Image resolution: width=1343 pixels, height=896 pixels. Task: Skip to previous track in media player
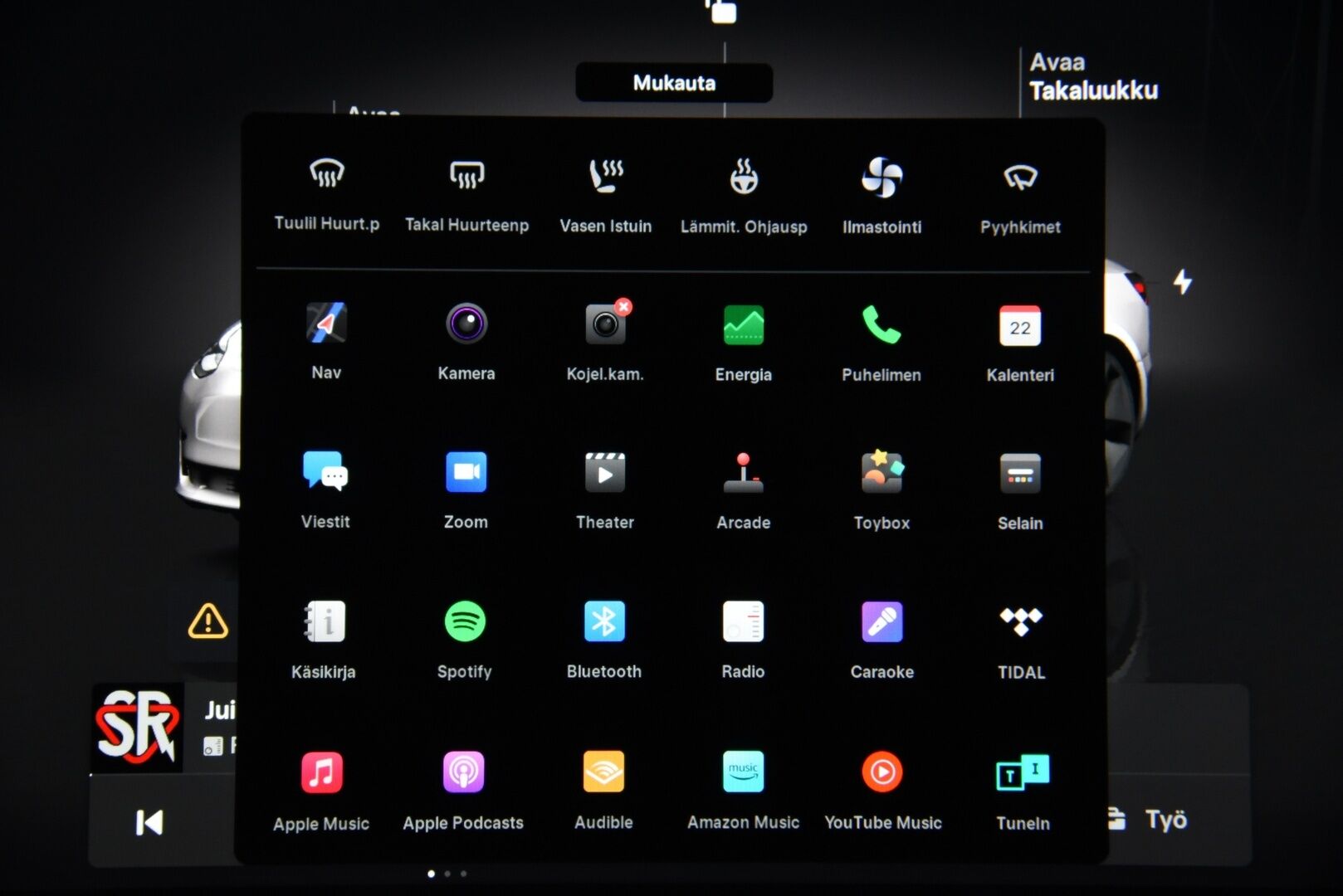click(x=149, y=822)
